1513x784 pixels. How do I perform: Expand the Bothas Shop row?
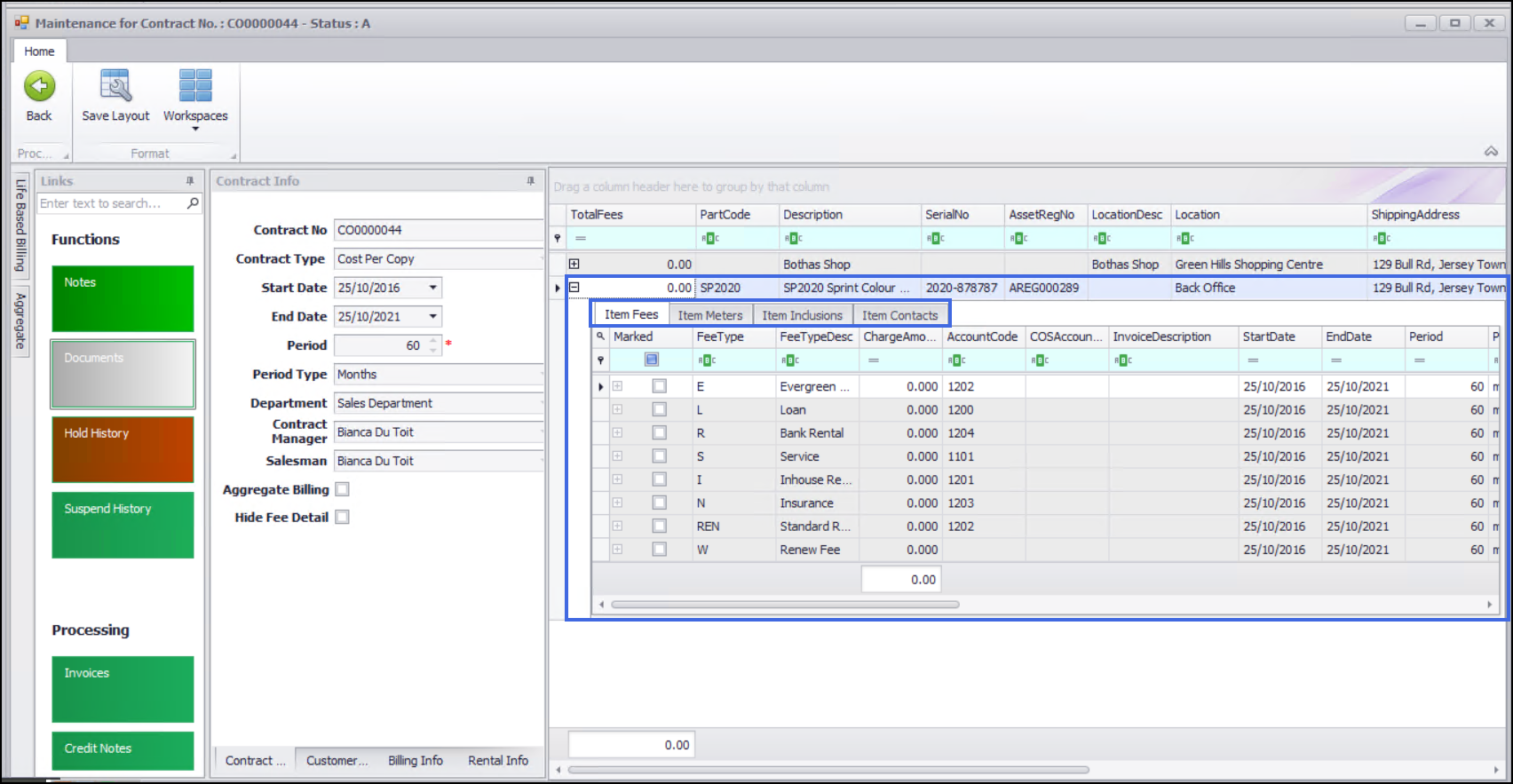(x=574, y=264)
